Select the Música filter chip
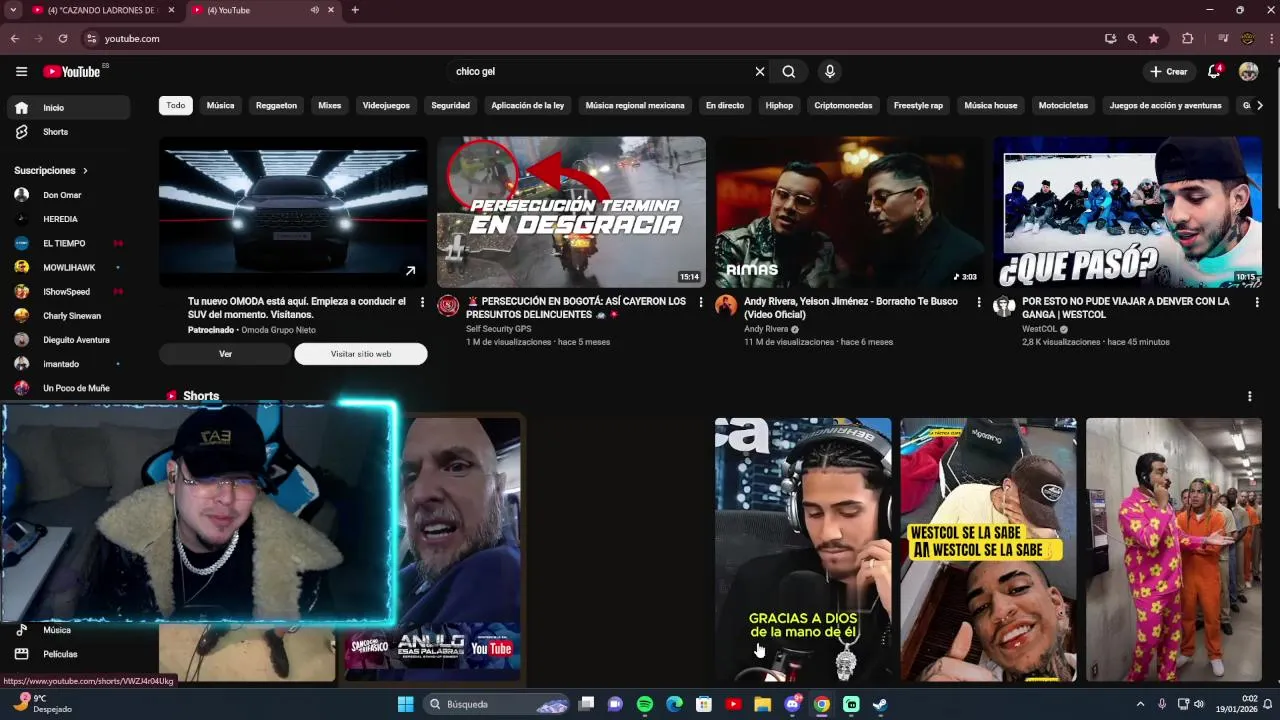Image resolution: width=1280 pixels, height=720 pixels. point(220,105)
